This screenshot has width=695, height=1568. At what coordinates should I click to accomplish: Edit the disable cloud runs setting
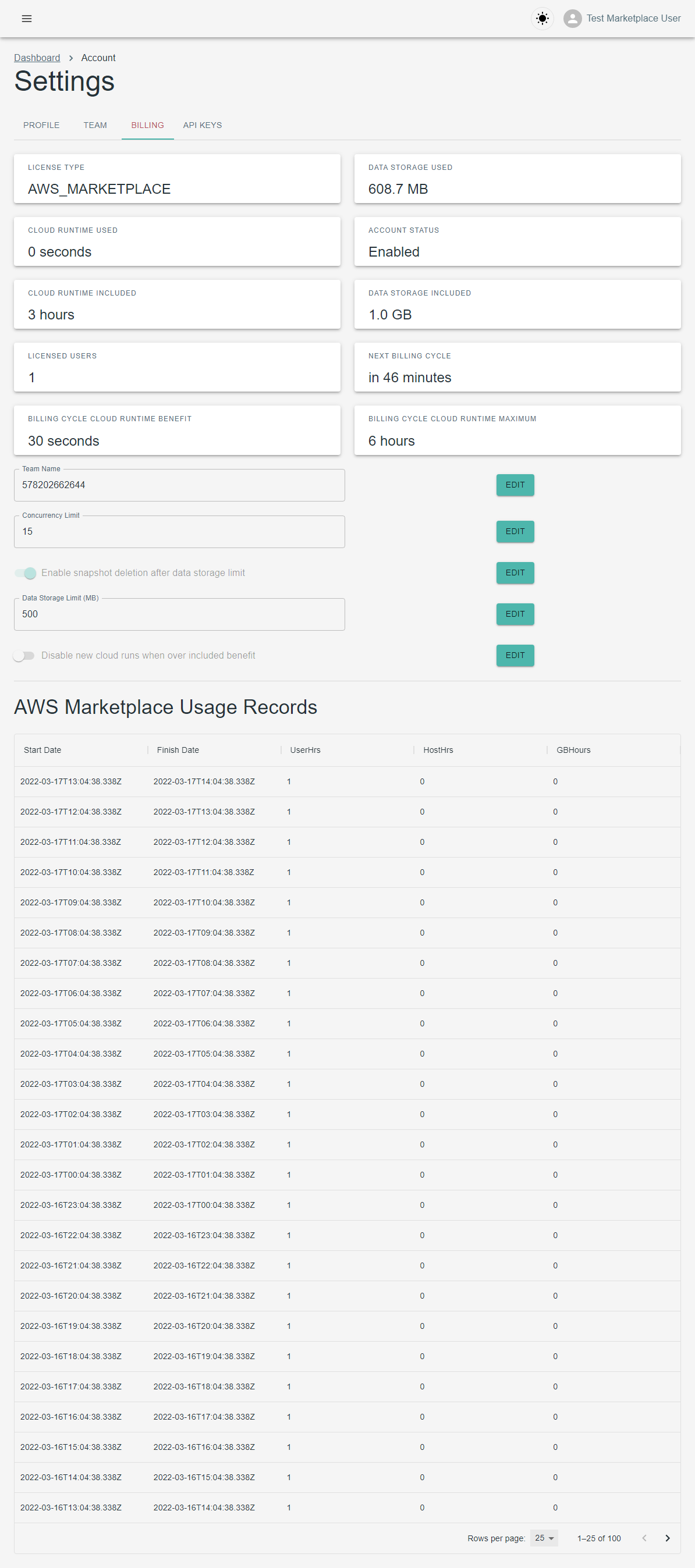515,656
